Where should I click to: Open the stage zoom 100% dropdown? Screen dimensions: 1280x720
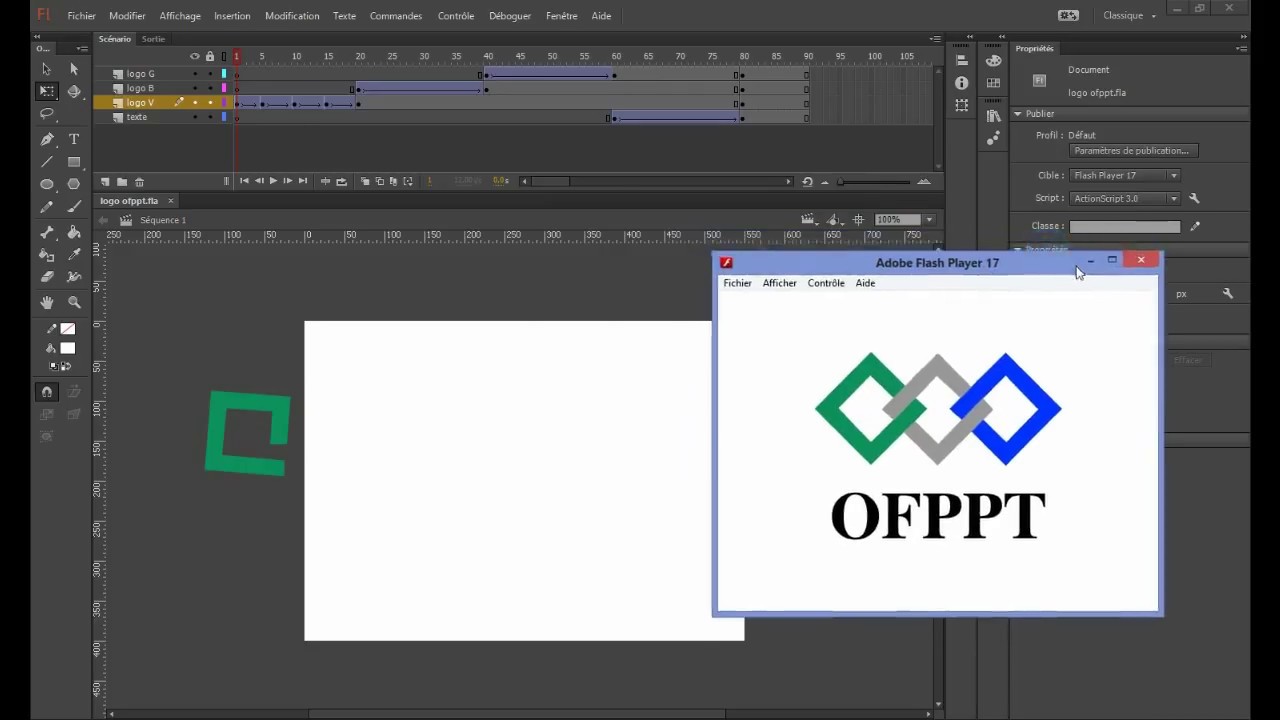[929, 220]
